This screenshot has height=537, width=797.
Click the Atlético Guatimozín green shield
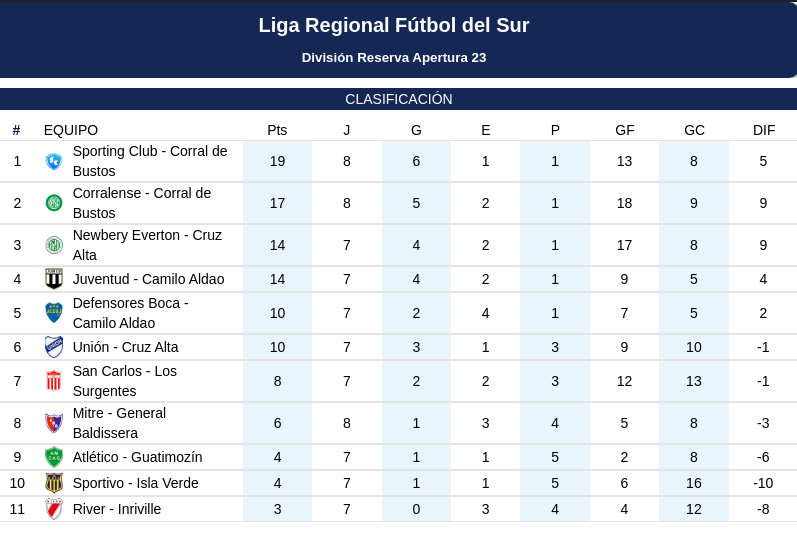(x=54, y=457)
